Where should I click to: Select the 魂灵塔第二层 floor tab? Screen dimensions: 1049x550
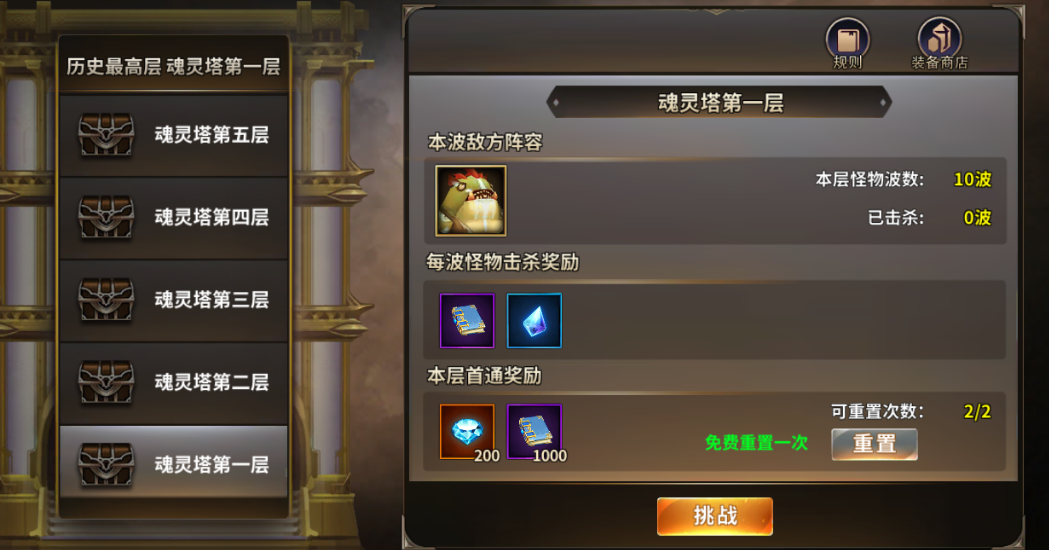[174, 382]
